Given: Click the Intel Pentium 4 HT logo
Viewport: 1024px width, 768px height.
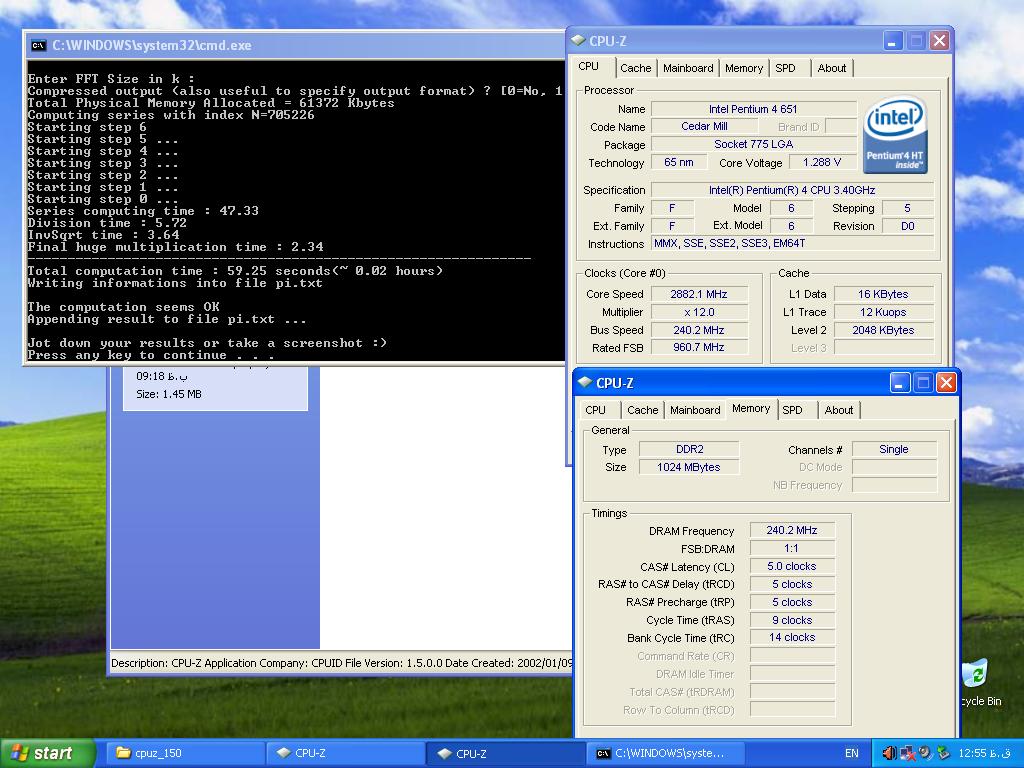Looking at the screenshot, I should 895,135.
